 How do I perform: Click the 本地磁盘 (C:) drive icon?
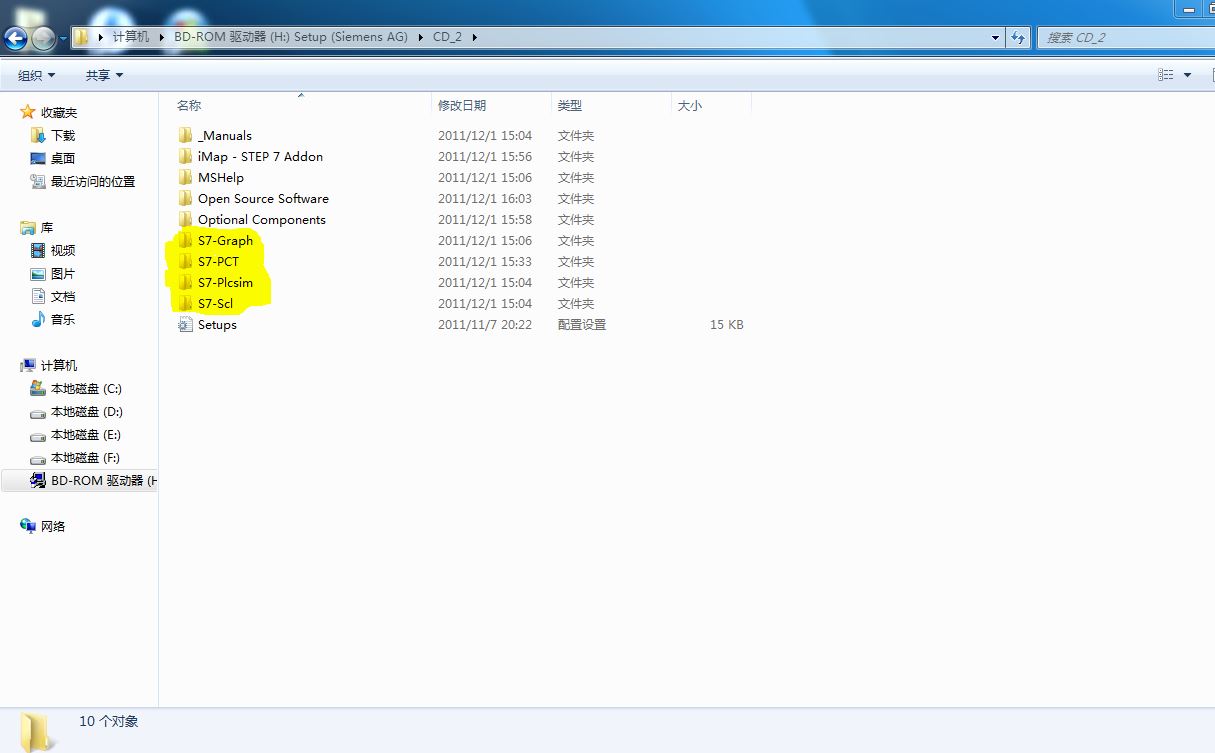(x=38, y=388)
